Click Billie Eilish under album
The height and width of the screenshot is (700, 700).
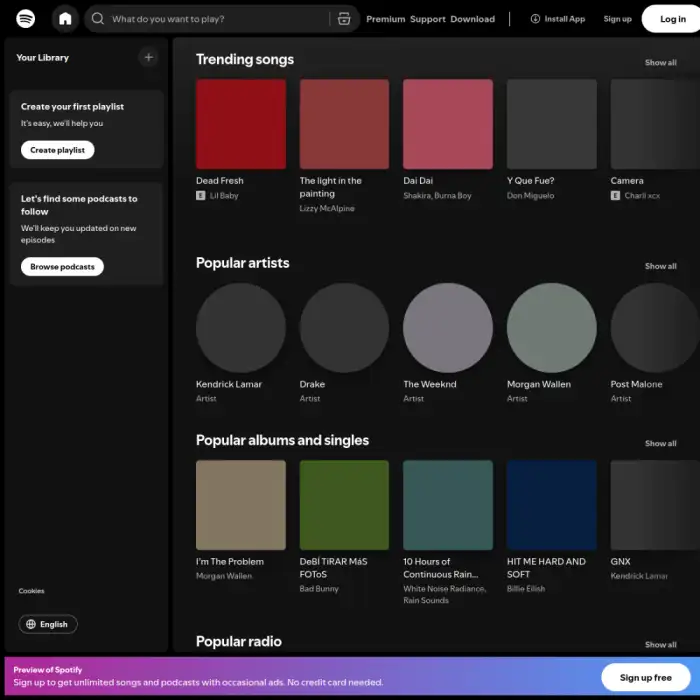pyautogui.click(x=525, y=589)
